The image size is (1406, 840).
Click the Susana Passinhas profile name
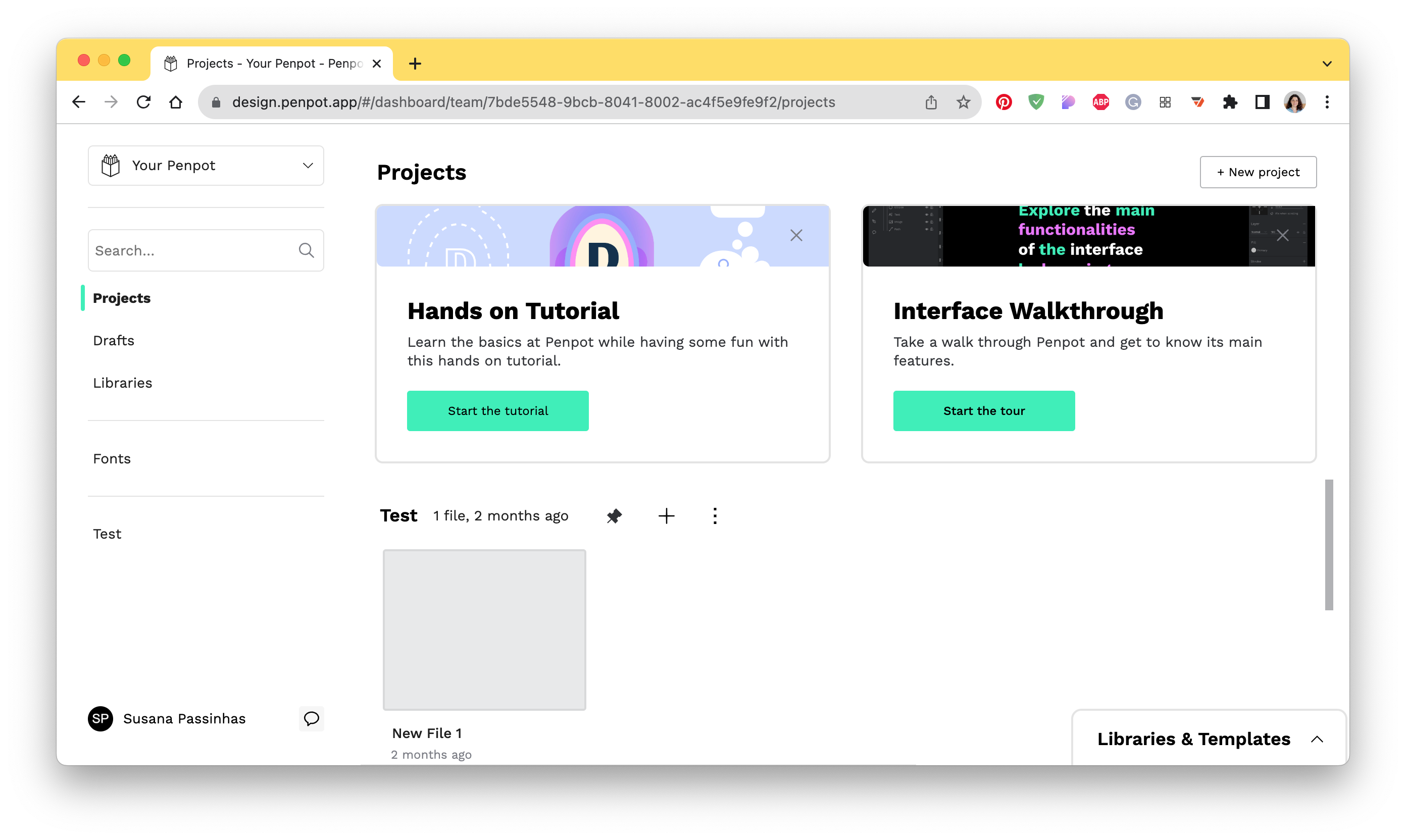click(x=184, y=718)
